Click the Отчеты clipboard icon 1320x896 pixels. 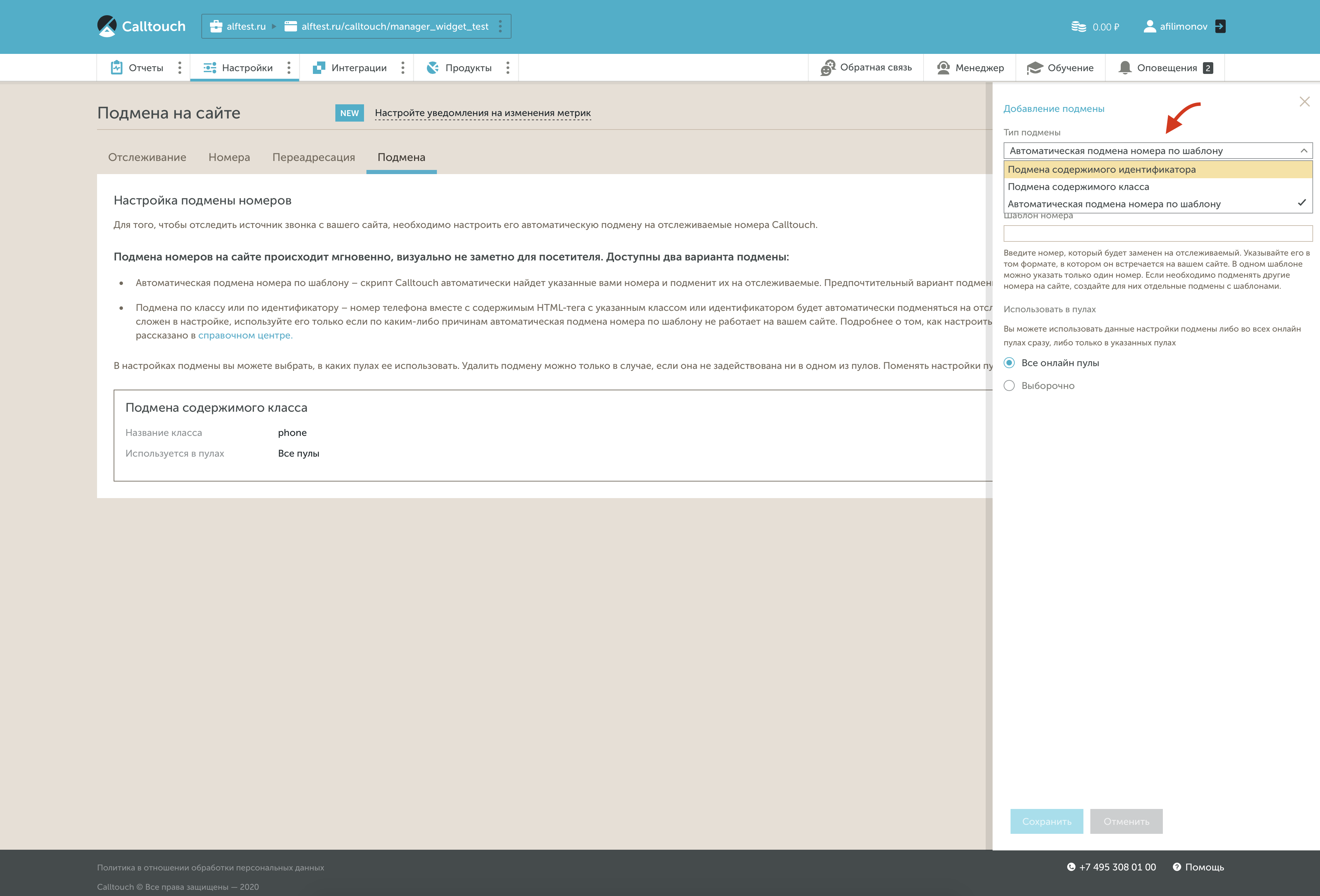tap(116, 68)
